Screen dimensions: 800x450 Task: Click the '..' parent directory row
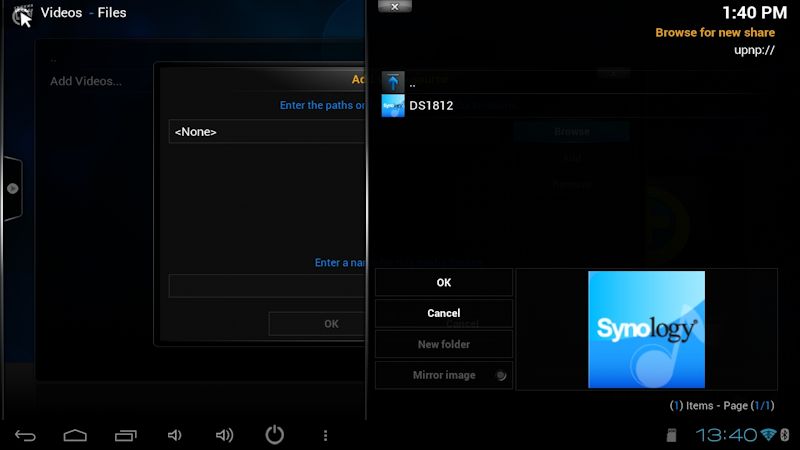pos(577,82)
